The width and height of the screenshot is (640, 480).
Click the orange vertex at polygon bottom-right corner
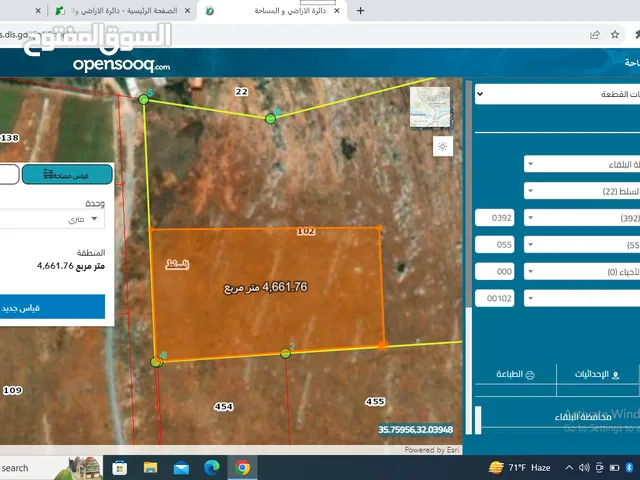[382, 345]
